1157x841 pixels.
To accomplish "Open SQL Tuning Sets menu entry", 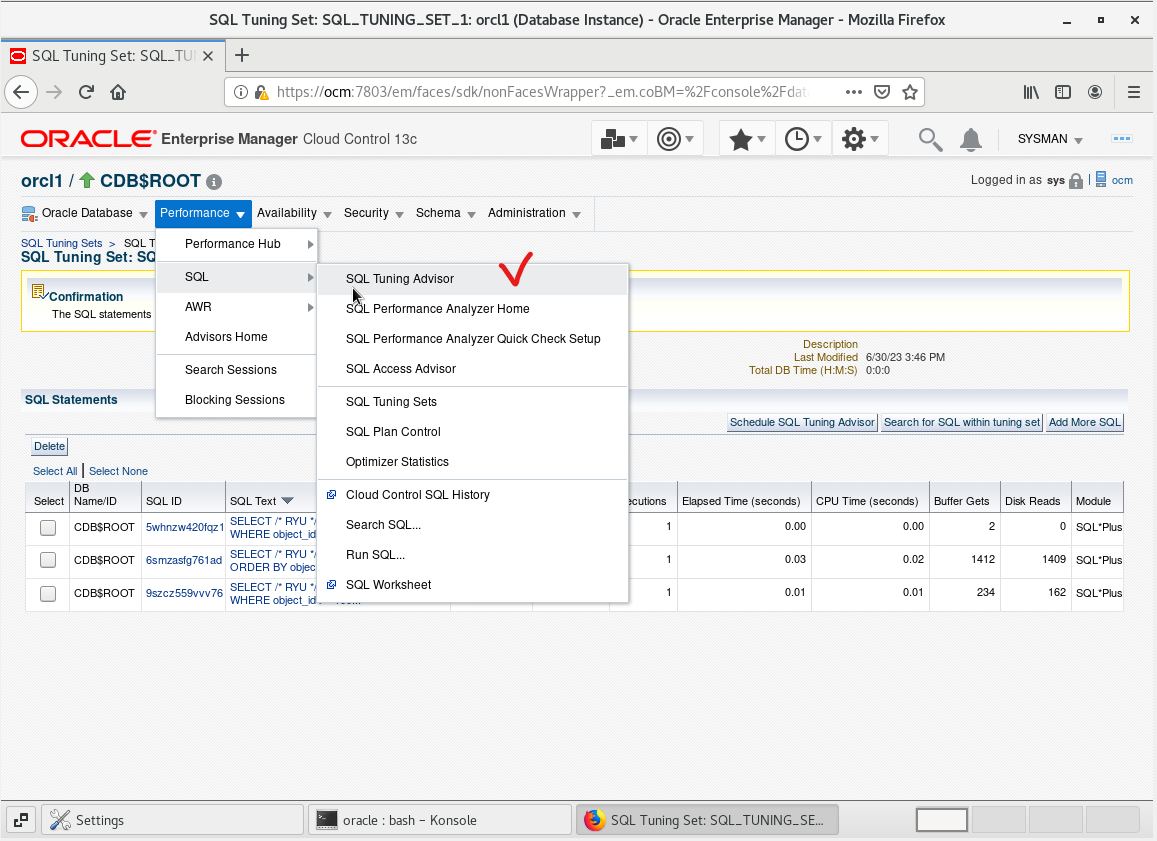I will click(472, 402).
